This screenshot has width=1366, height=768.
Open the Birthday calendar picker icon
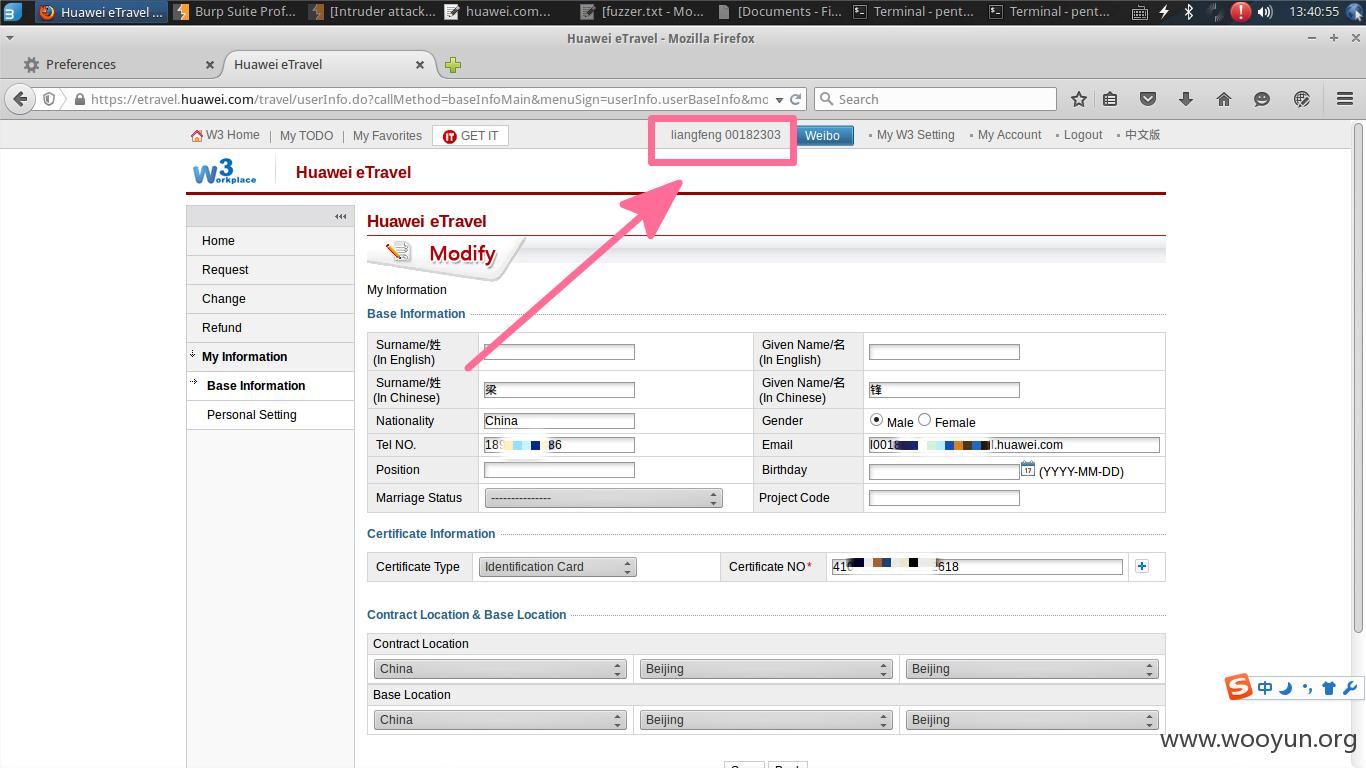1027,469
